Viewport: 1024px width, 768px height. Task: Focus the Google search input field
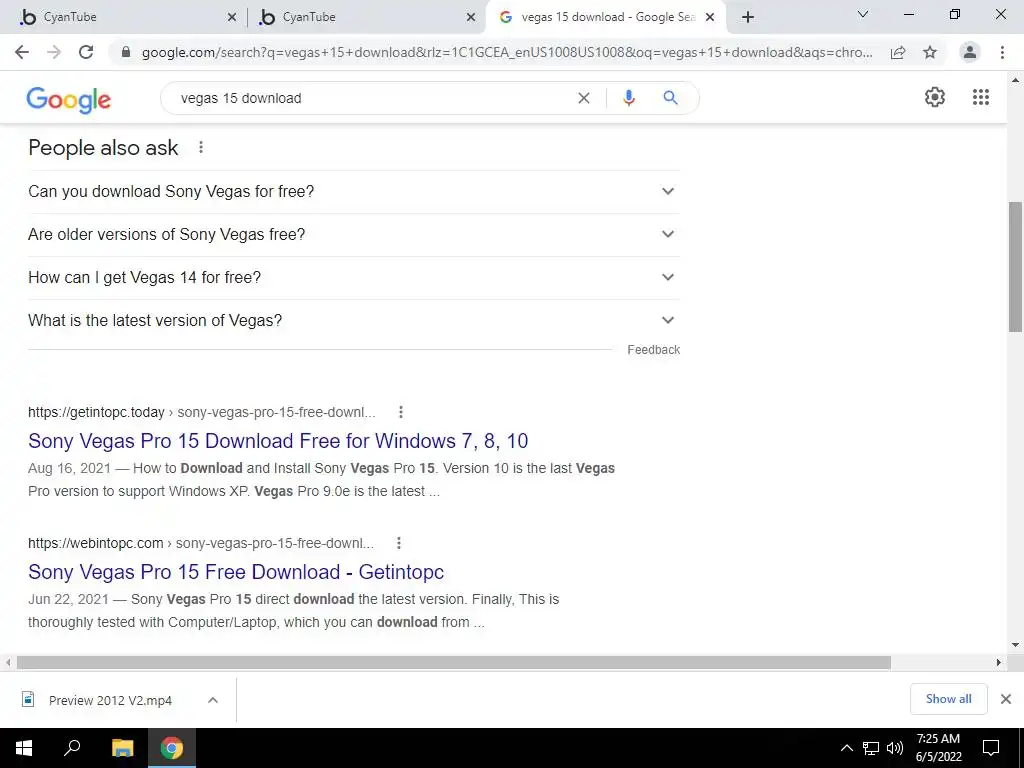[372, 98]
